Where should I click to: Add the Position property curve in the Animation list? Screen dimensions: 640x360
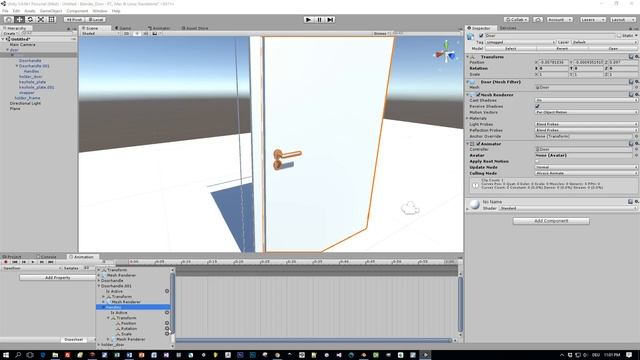(x=167, y=323)
